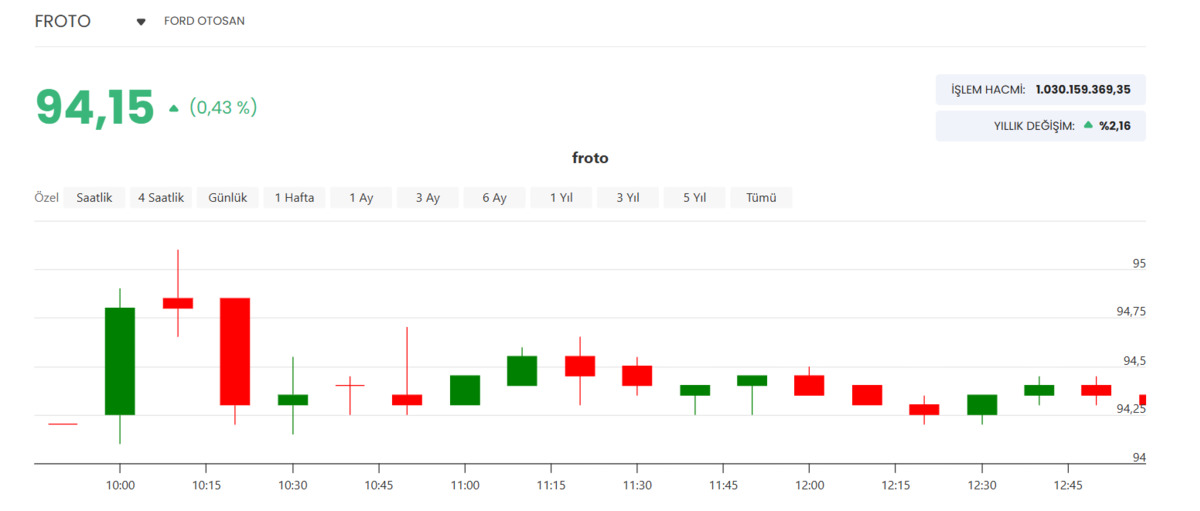
Task: Select the 1 Yıl range
Action: coord(561,198)
